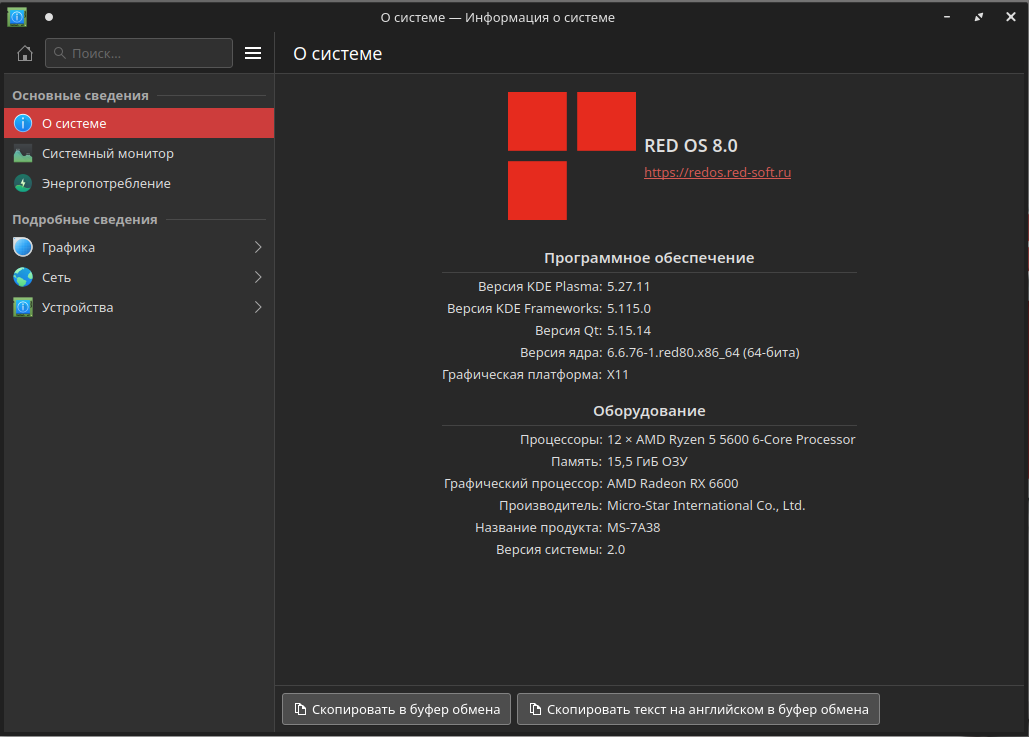
Task: Click Qt version value "5.15.14"
Action: (629, 330)
